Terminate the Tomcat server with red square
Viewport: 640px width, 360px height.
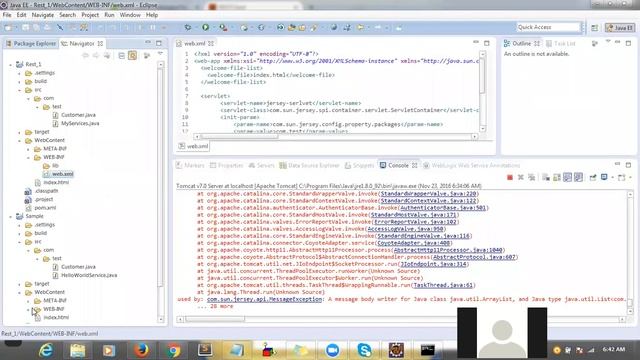509,177
